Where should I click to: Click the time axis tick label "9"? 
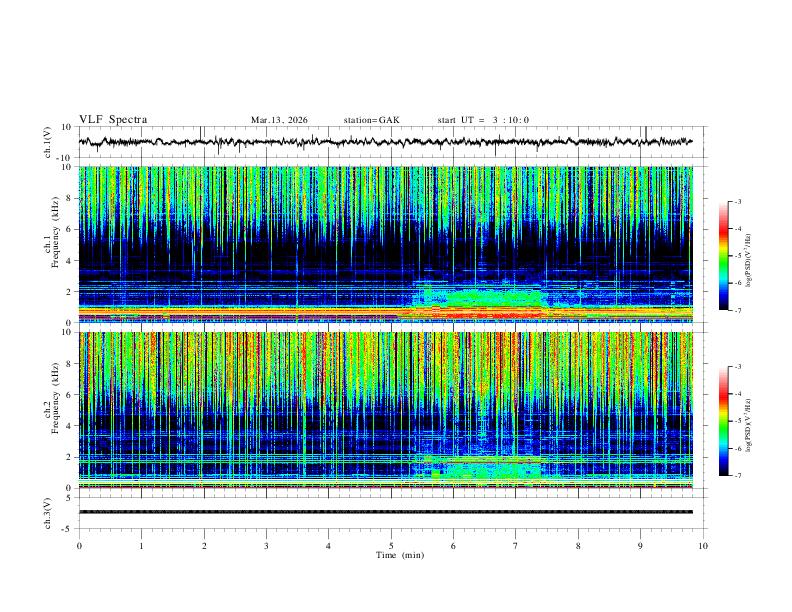pos(640,546)
